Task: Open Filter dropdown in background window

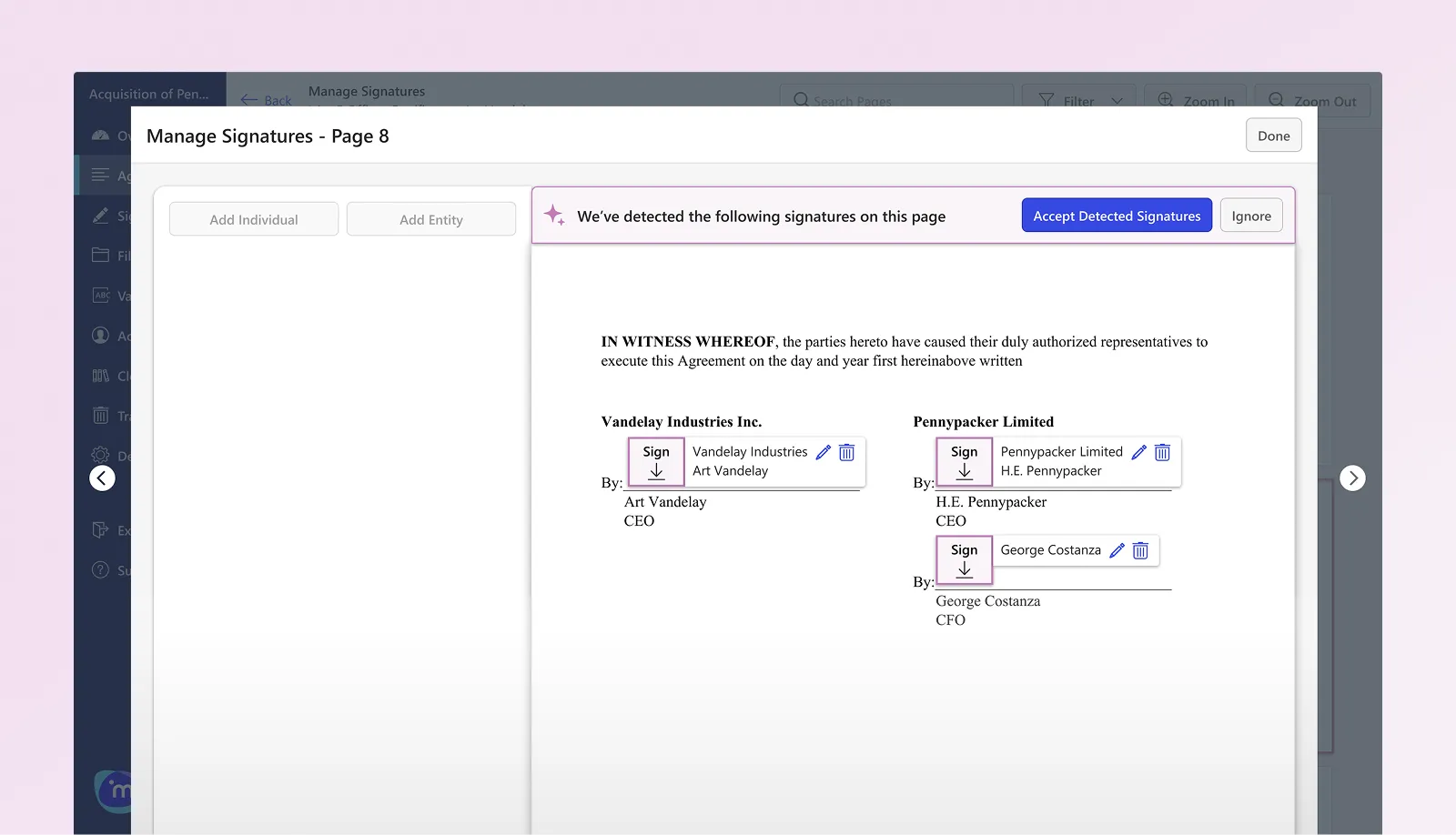Action: [x=1079, y=100]
